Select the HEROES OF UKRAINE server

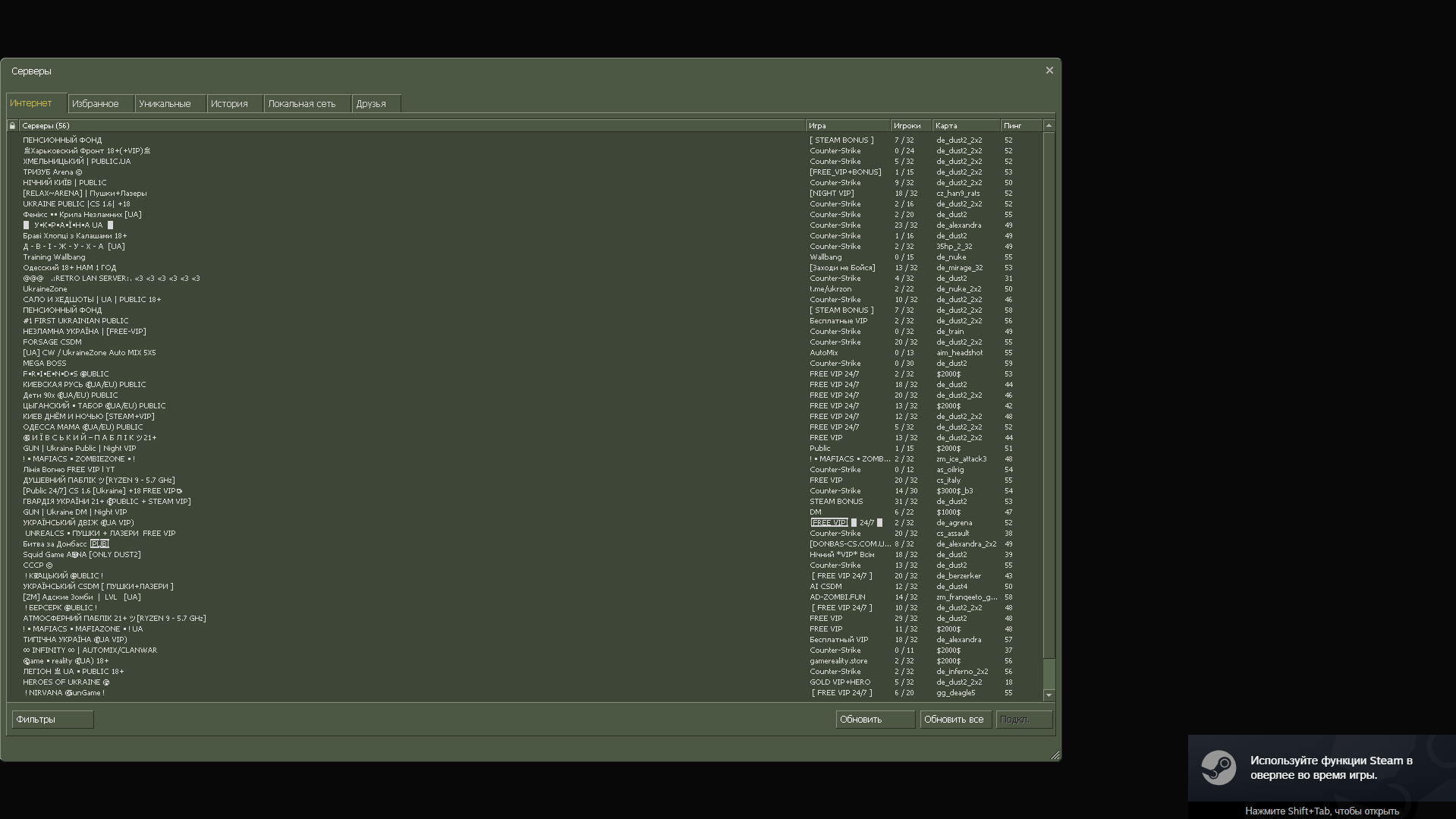66,682
